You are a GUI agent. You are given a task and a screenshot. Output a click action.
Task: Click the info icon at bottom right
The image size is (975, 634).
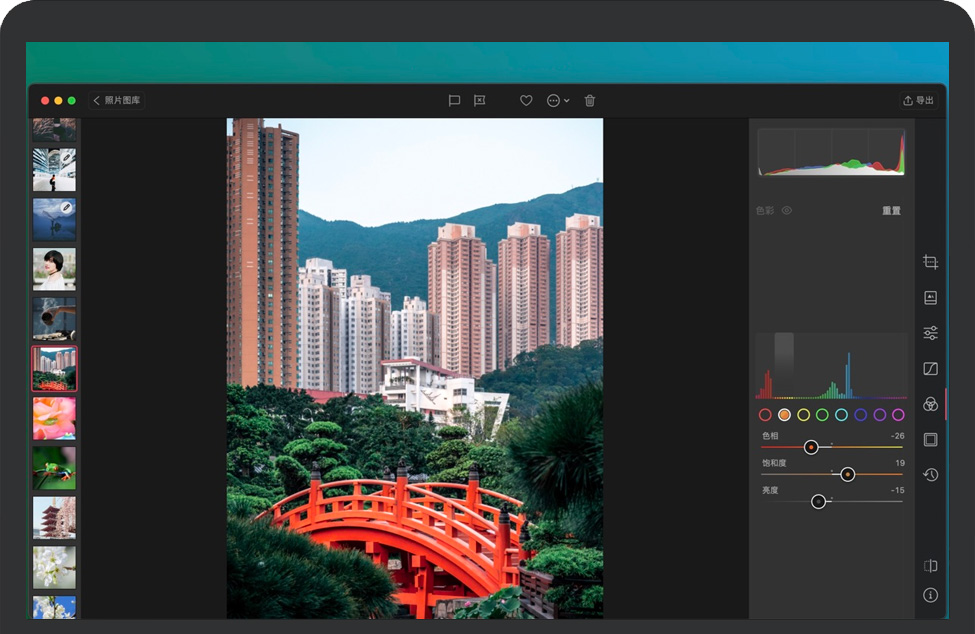pyautogui.click(x=930, y=595)
